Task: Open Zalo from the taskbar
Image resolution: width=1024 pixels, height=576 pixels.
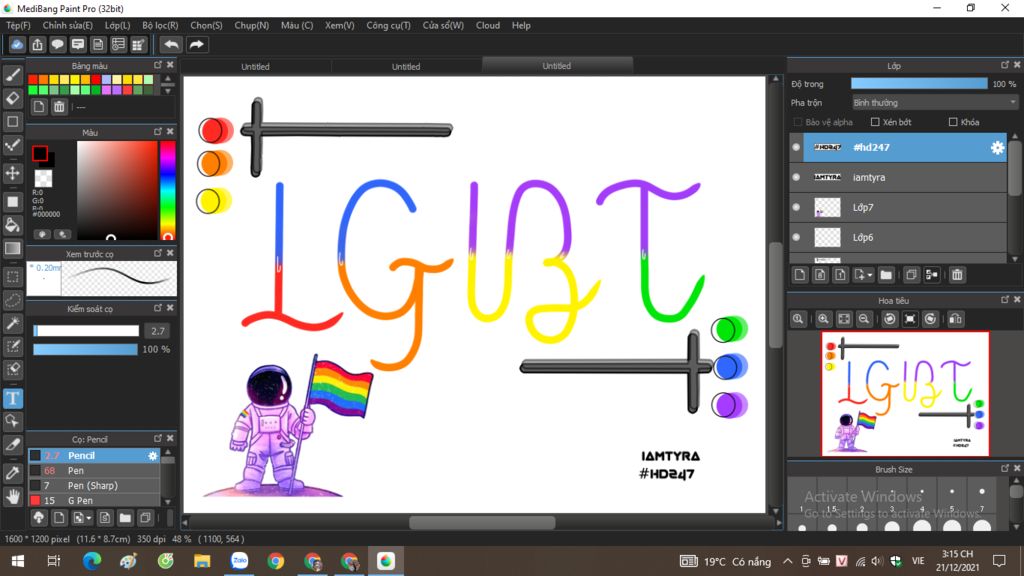Action: (x=239, y=561)
